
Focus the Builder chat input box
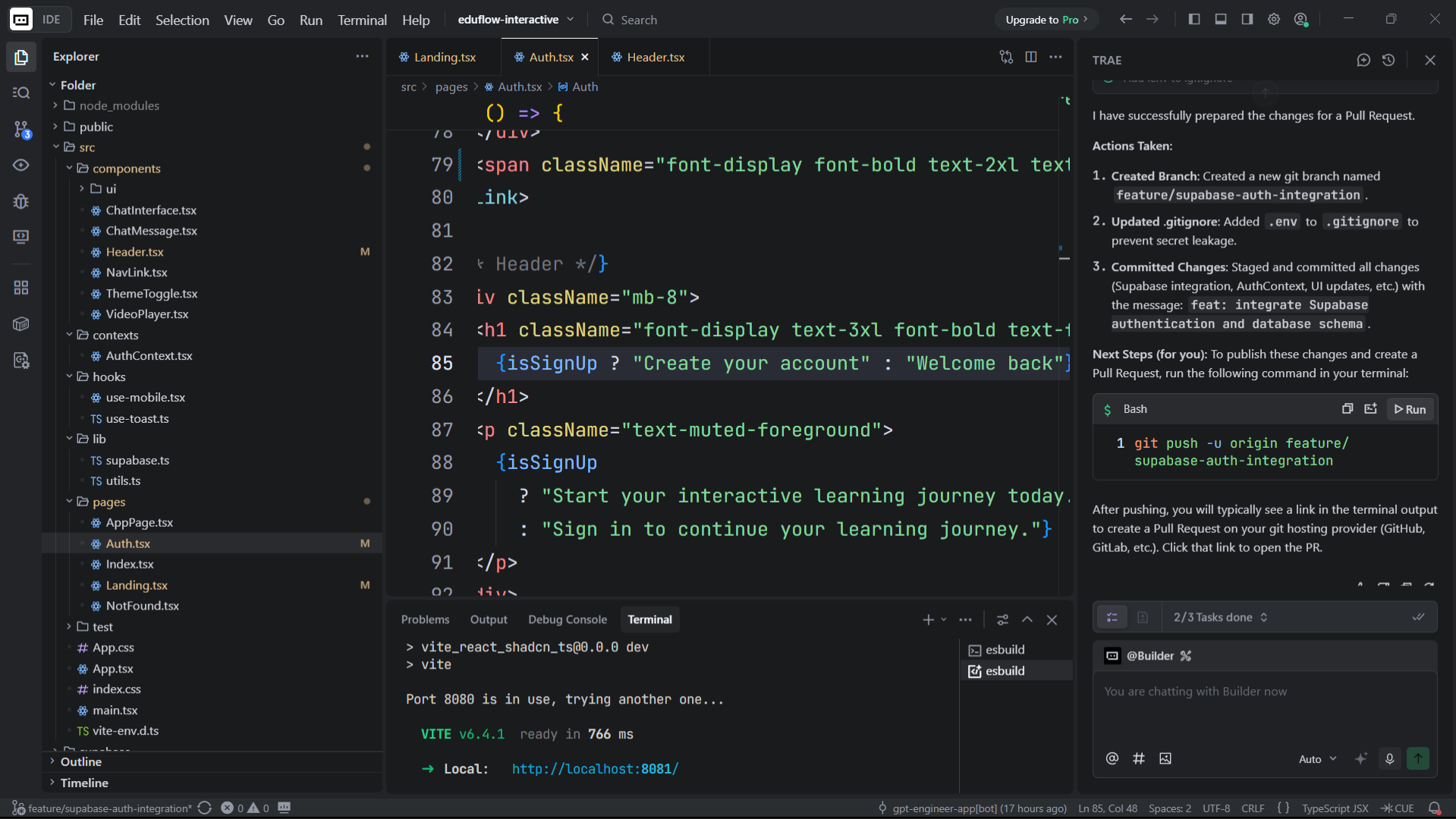point(1265,704)
